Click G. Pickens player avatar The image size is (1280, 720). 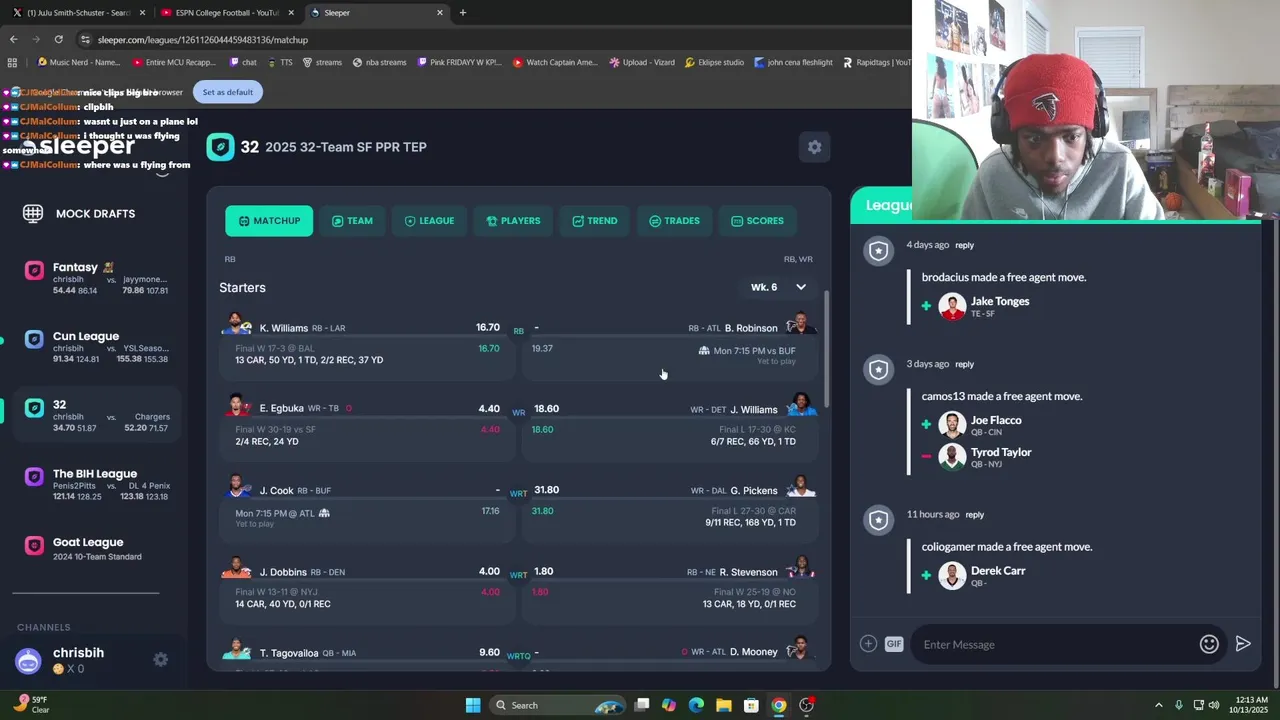pyautogui.click(x=800, y=487)
